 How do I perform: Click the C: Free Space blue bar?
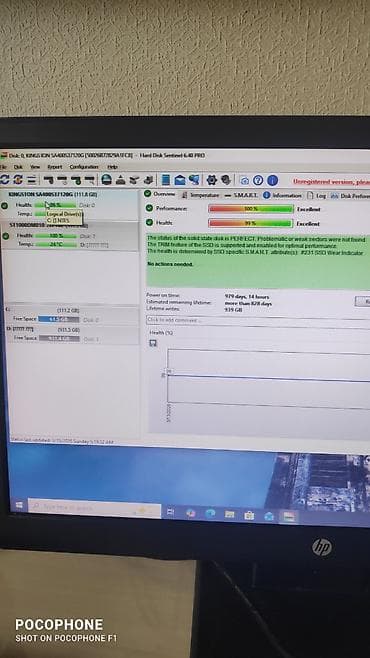pyautogui.click(x=59, y=319)
